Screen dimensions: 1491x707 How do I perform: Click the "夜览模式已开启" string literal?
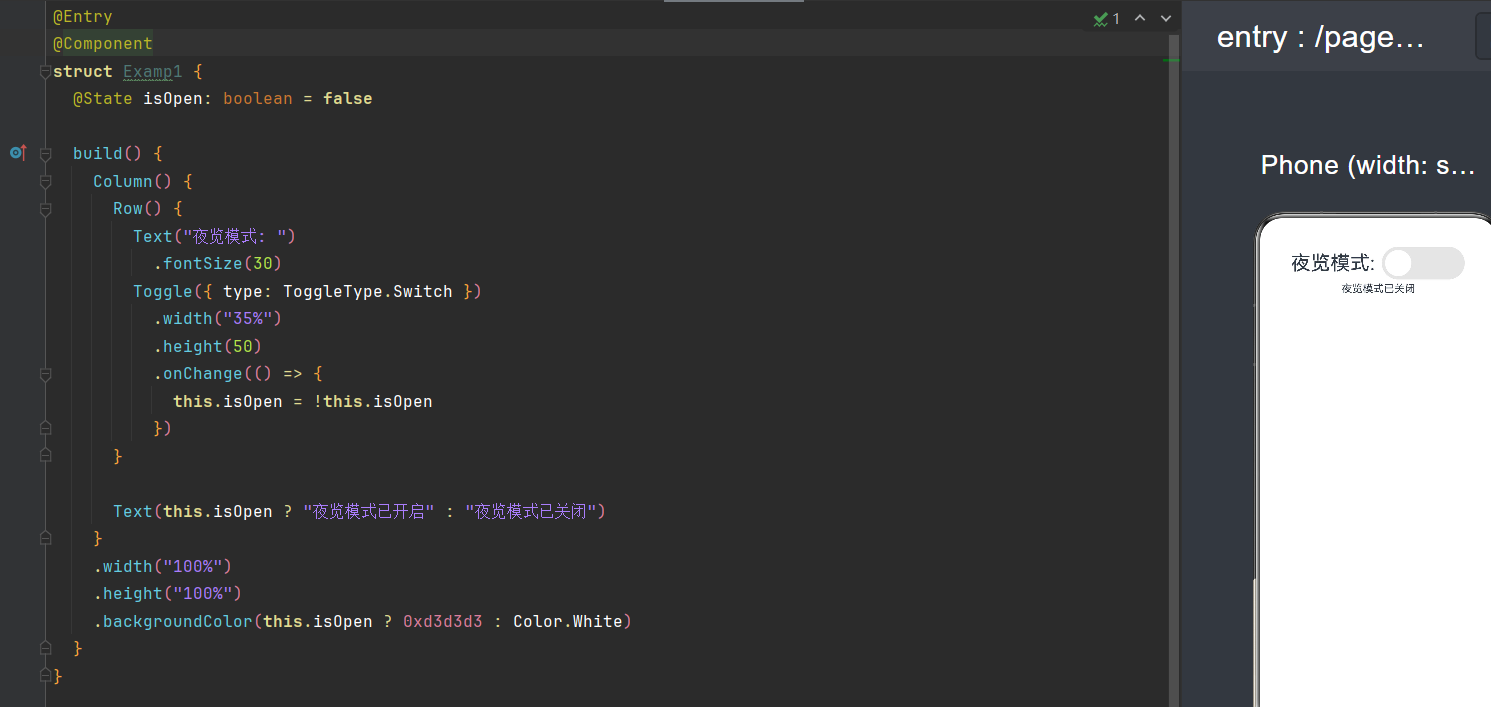pyautogui.click(x=369, y=511)
